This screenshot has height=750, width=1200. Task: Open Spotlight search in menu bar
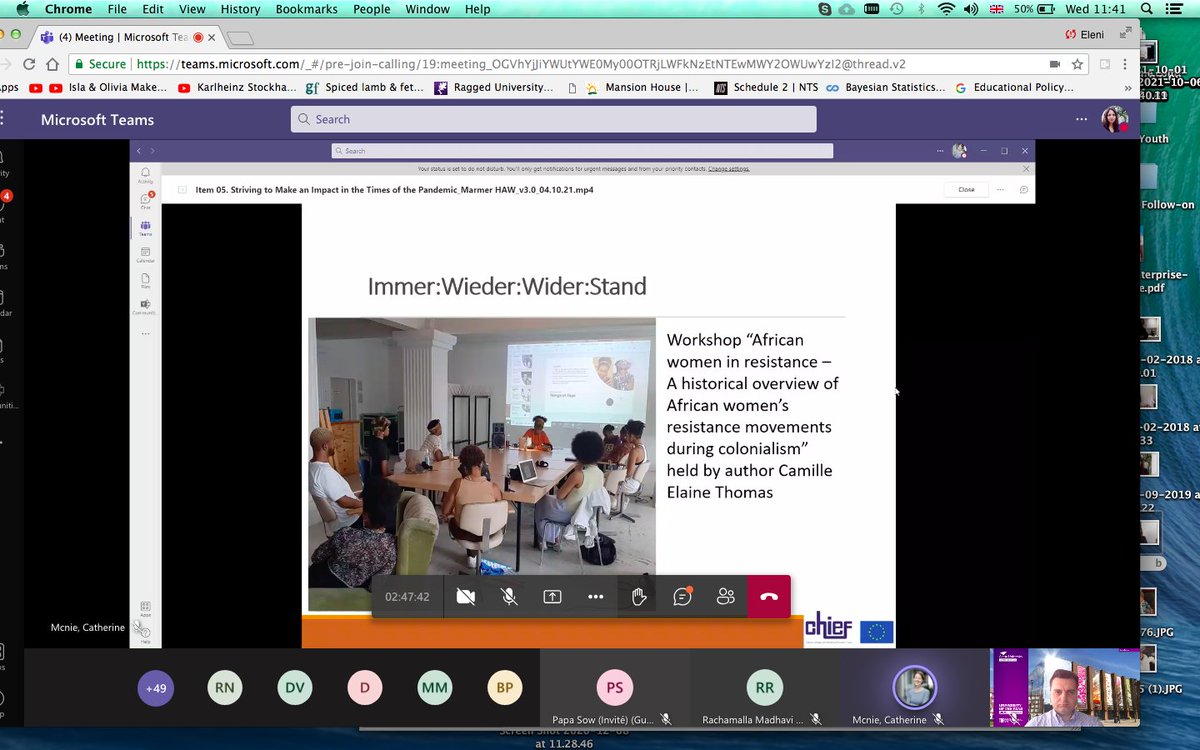pyautogui.click(x=1148, y=9)
